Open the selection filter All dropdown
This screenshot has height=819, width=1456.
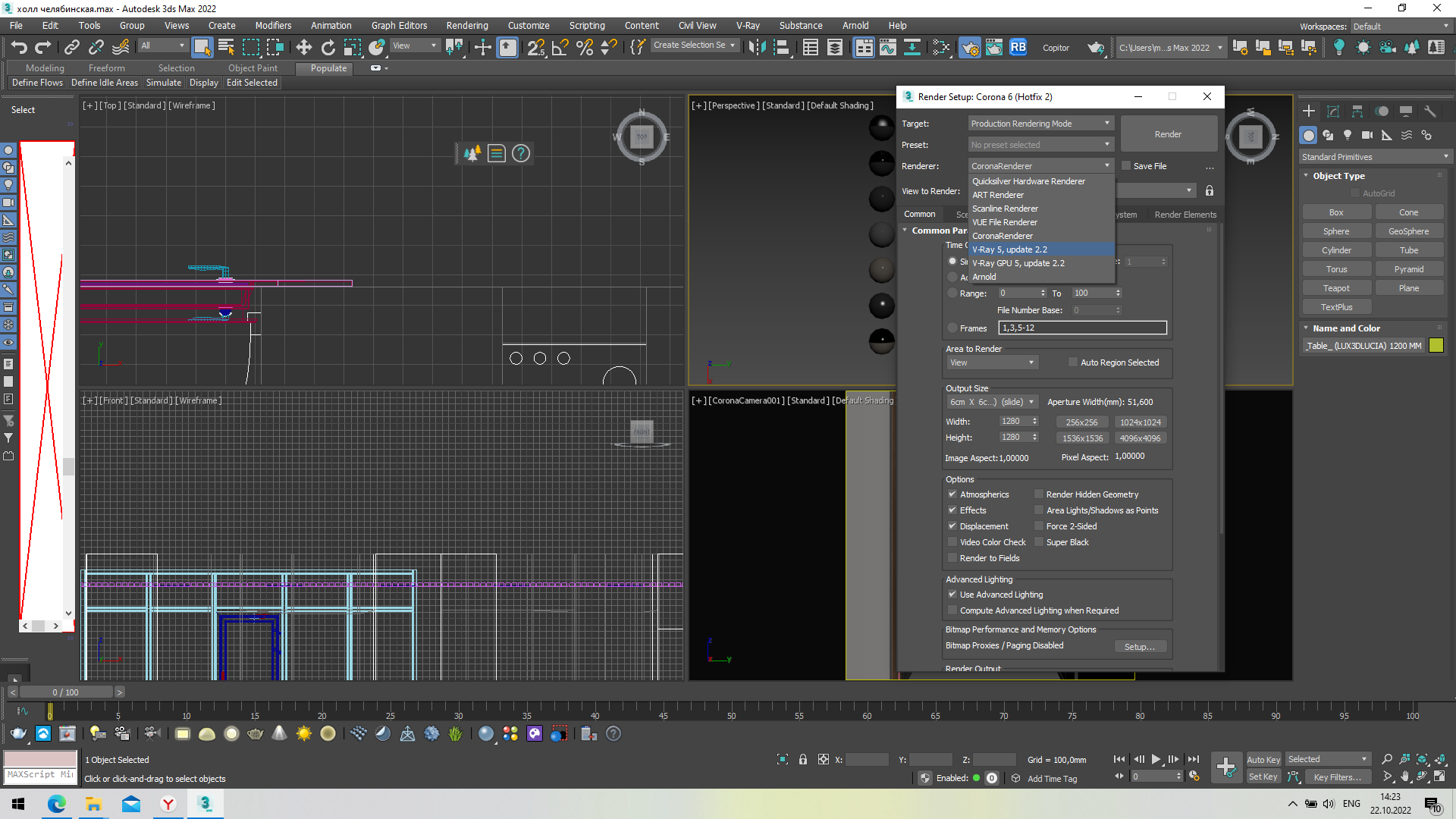point(162,45)
